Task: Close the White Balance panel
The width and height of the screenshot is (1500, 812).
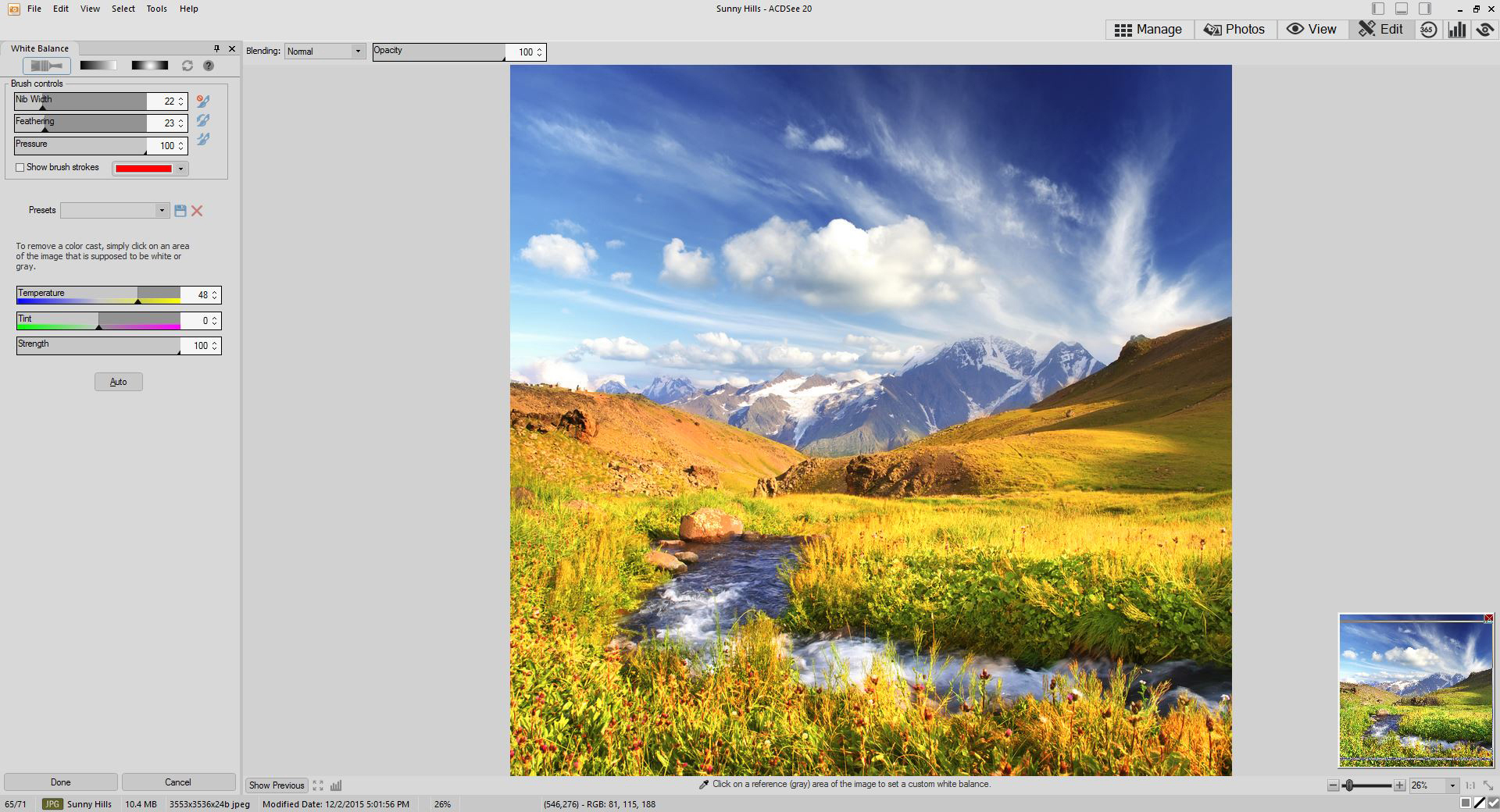Action: (232, 48)
